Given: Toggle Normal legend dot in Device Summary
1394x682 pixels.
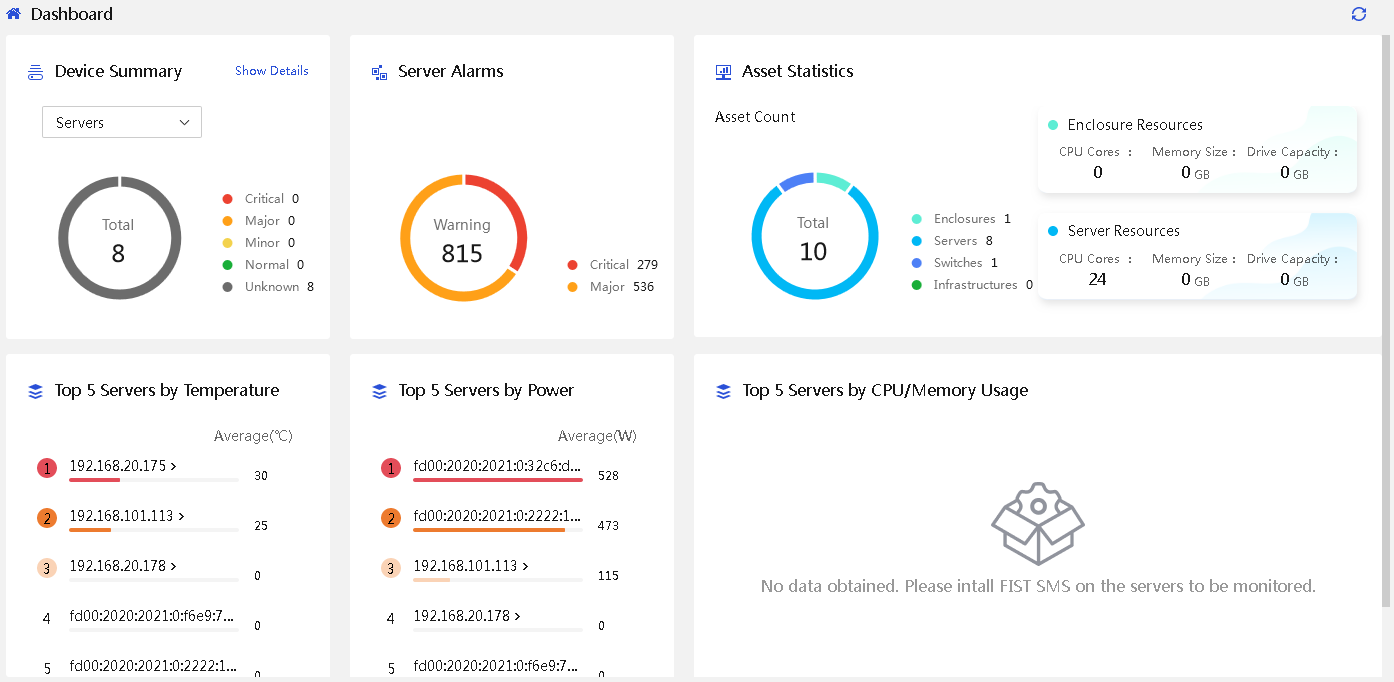Looking at the screenshot, I should 227,265.
